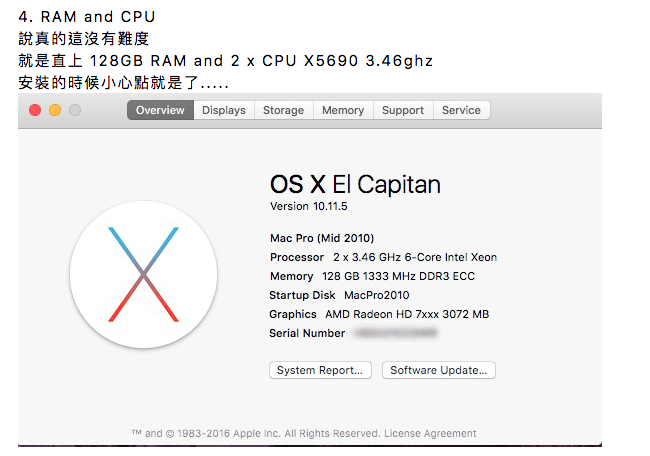Viewport: 650px width, 456px height.
Task: Switch to the Overview tab
Action: coord(160,110)
